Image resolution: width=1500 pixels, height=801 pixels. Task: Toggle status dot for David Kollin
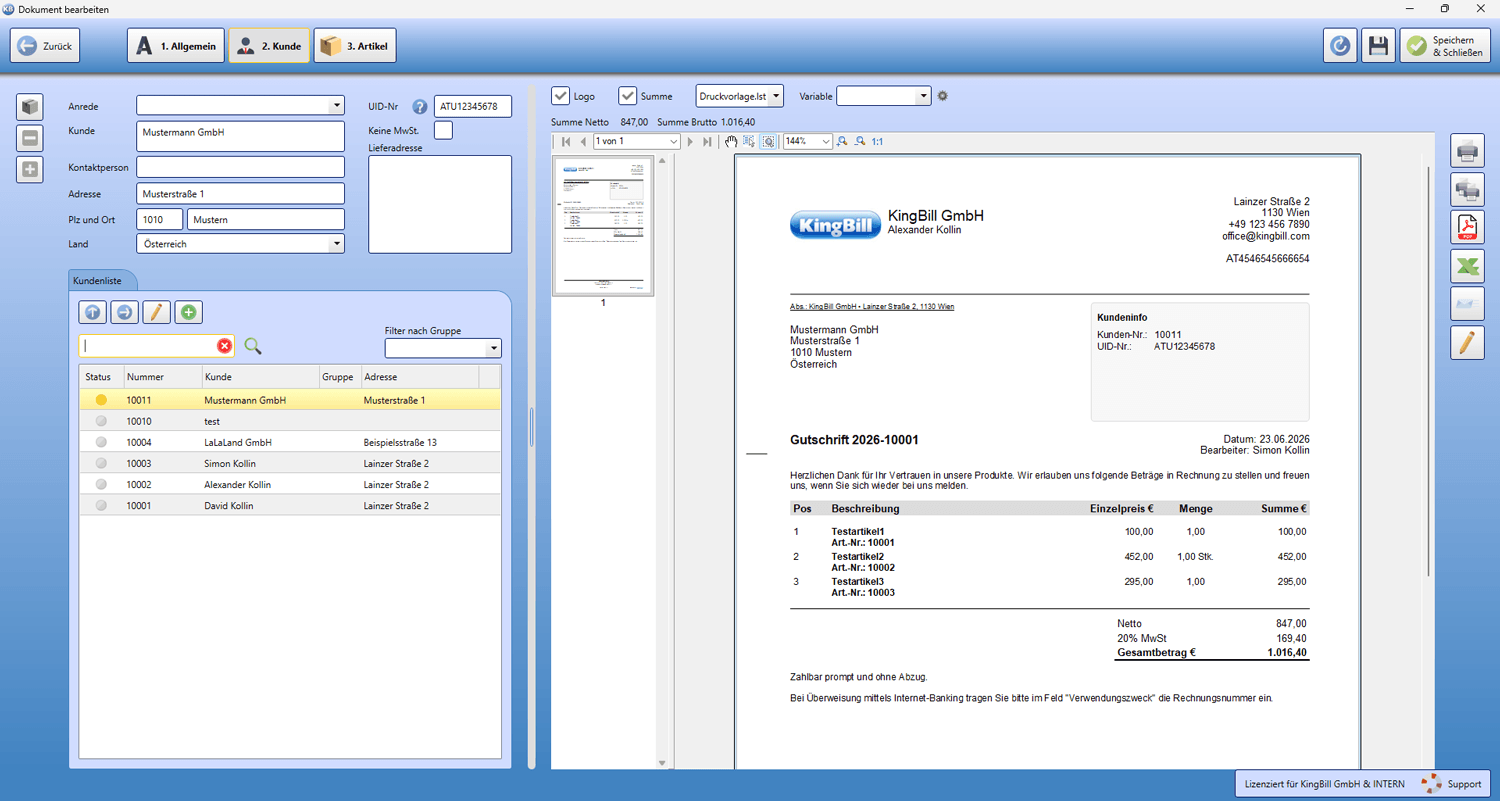pos(100,506)
